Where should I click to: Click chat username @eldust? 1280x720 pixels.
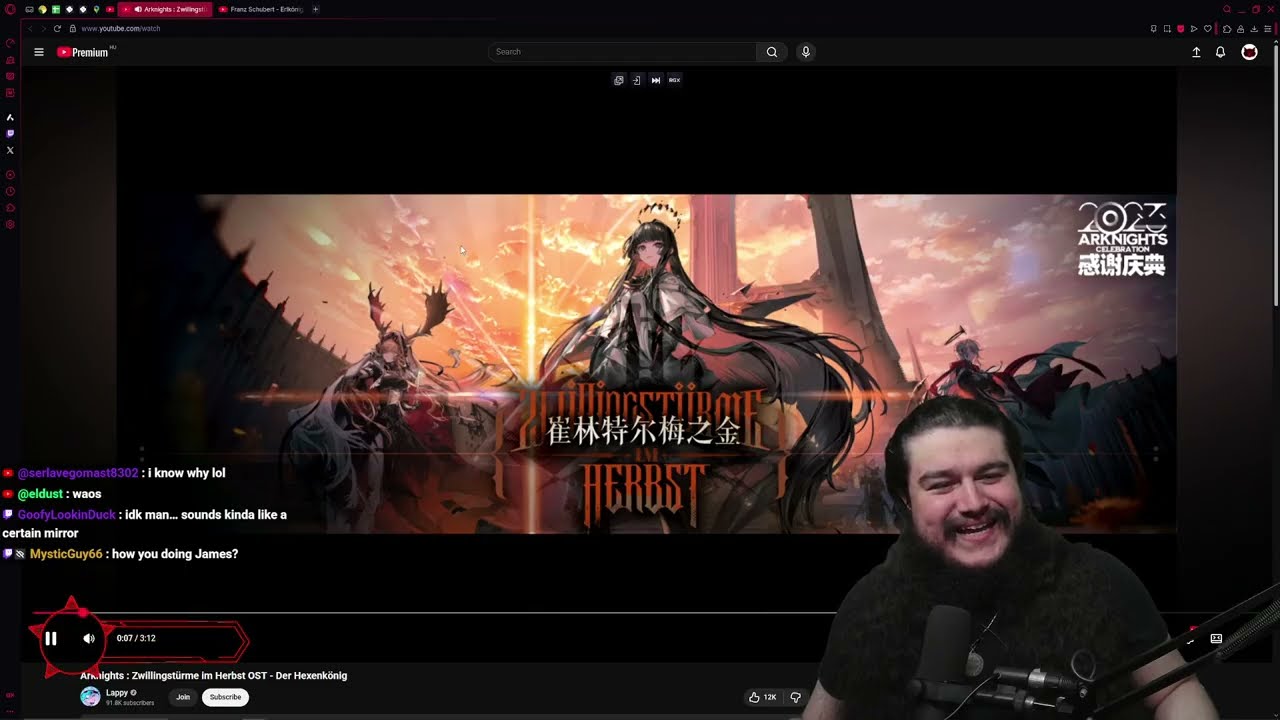coord(39,494)
